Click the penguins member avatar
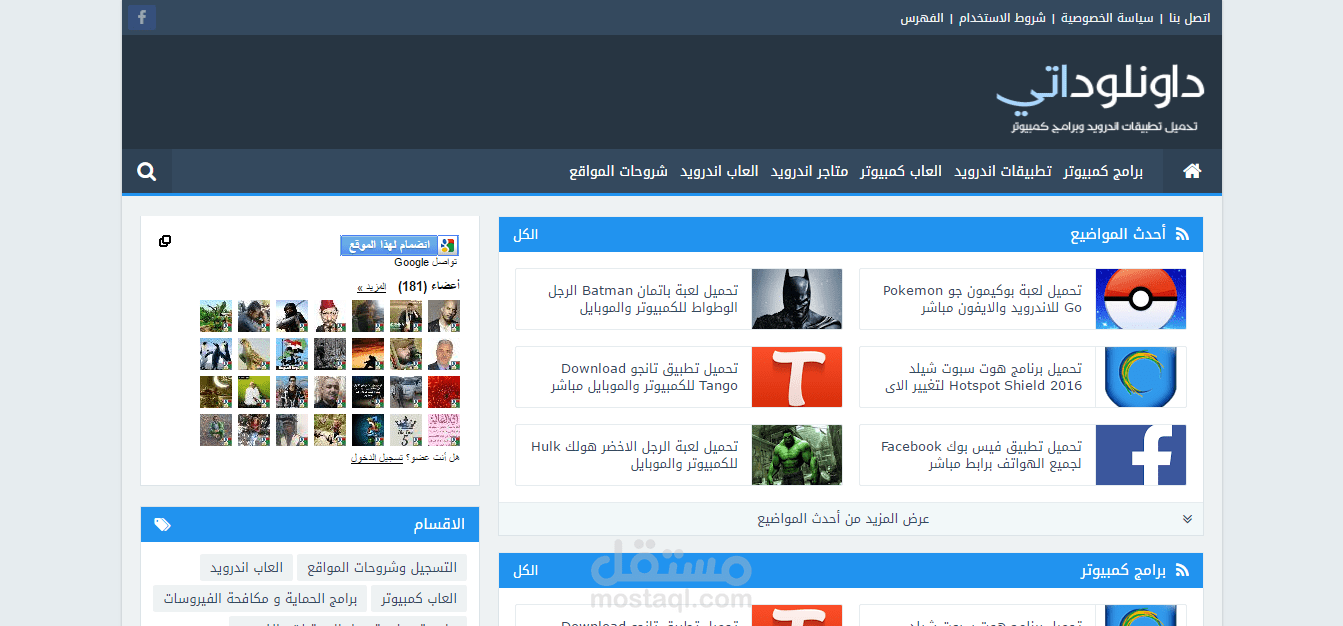Viewport: 1343px width, 626px height. 216,354
